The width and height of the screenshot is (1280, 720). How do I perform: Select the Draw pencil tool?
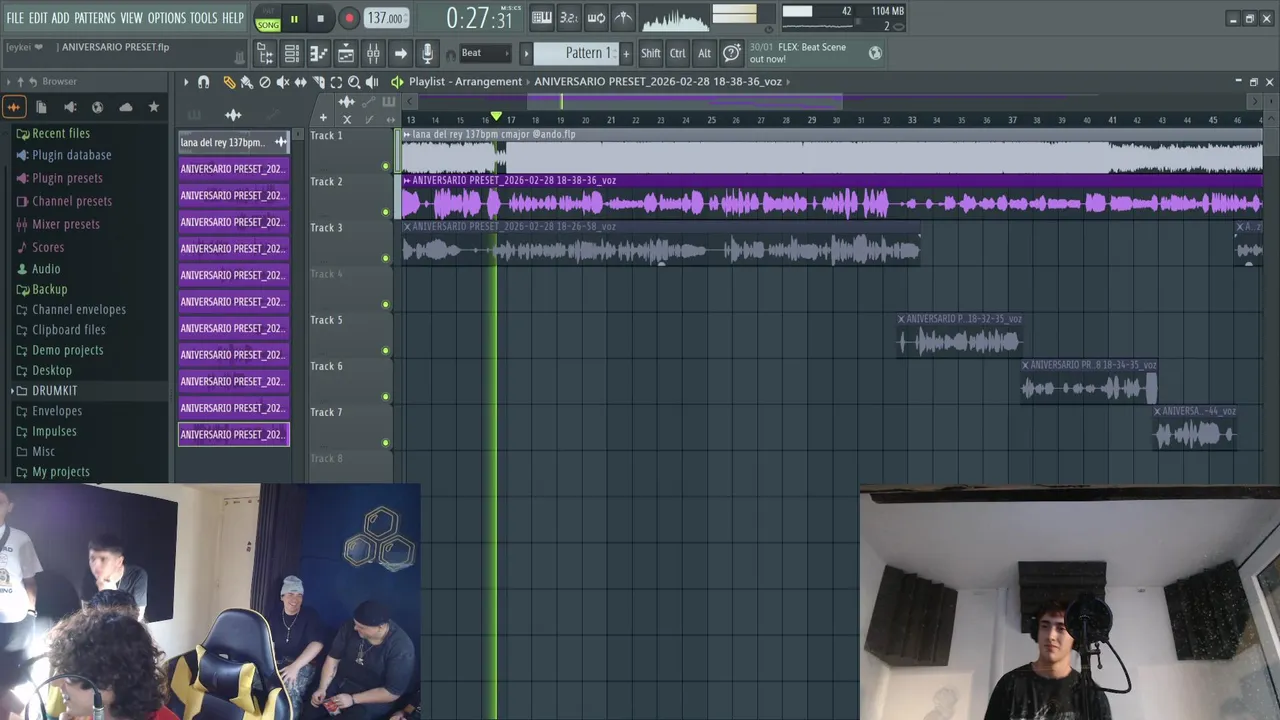tap(229, 82)
